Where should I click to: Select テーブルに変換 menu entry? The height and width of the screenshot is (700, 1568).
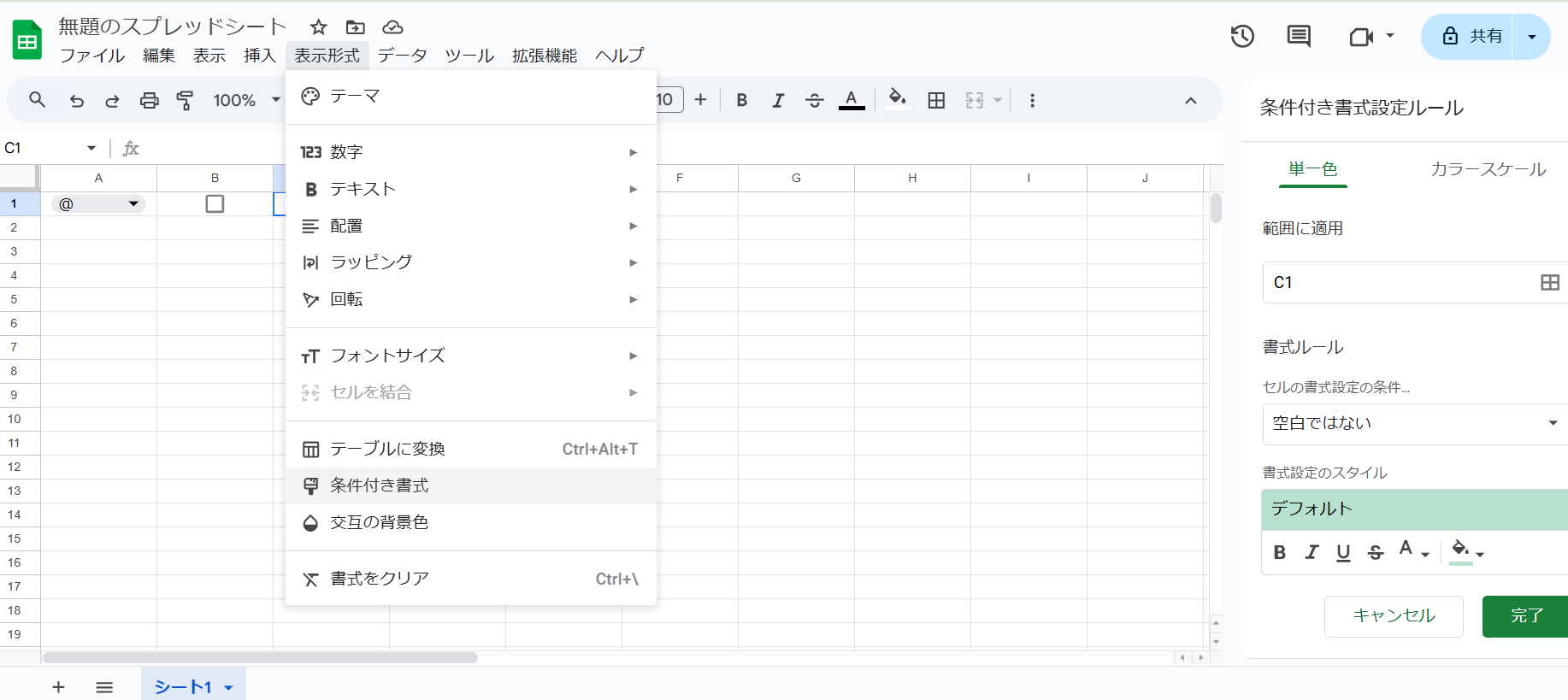[x=470, y=449]
